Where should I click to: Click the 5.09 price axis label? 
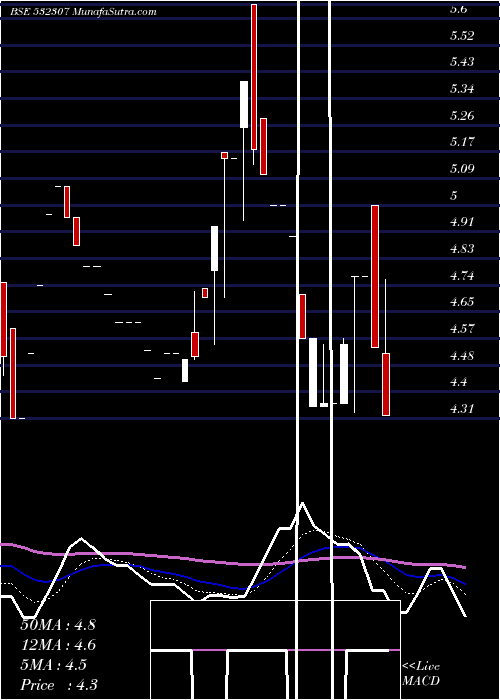coord(462,169)
